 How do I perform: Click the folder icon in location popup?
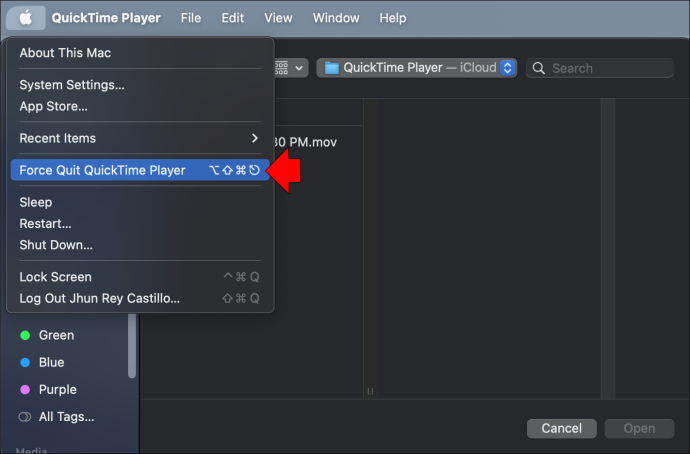point(331,68)
